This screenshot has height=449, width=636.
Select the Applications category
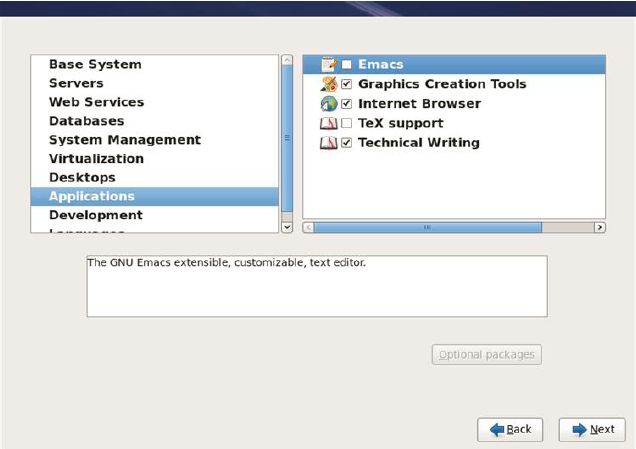155,196
